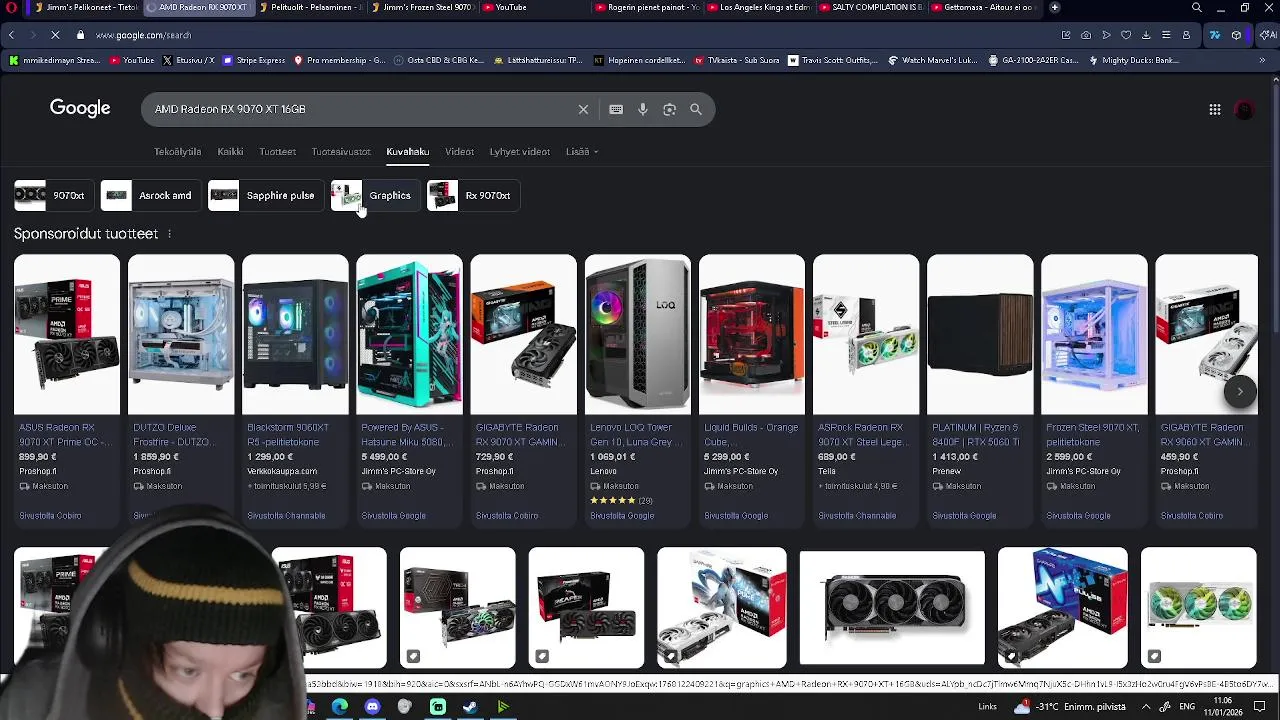Open the Blackstorm 9060XT R5 pelitietokone listing
The height and width of the screenshot is (720, 1280).
coord(295,390)
